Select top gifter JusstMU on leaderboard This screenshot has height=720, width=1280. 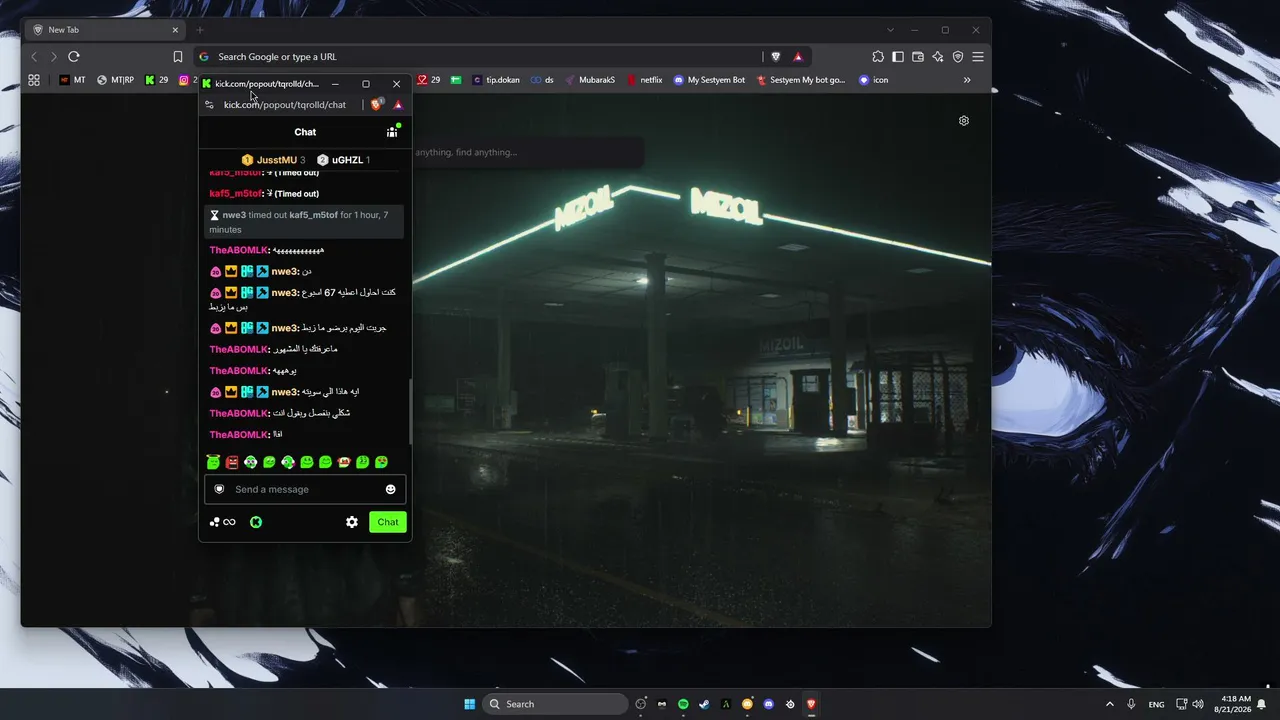(x=273, y=160)
